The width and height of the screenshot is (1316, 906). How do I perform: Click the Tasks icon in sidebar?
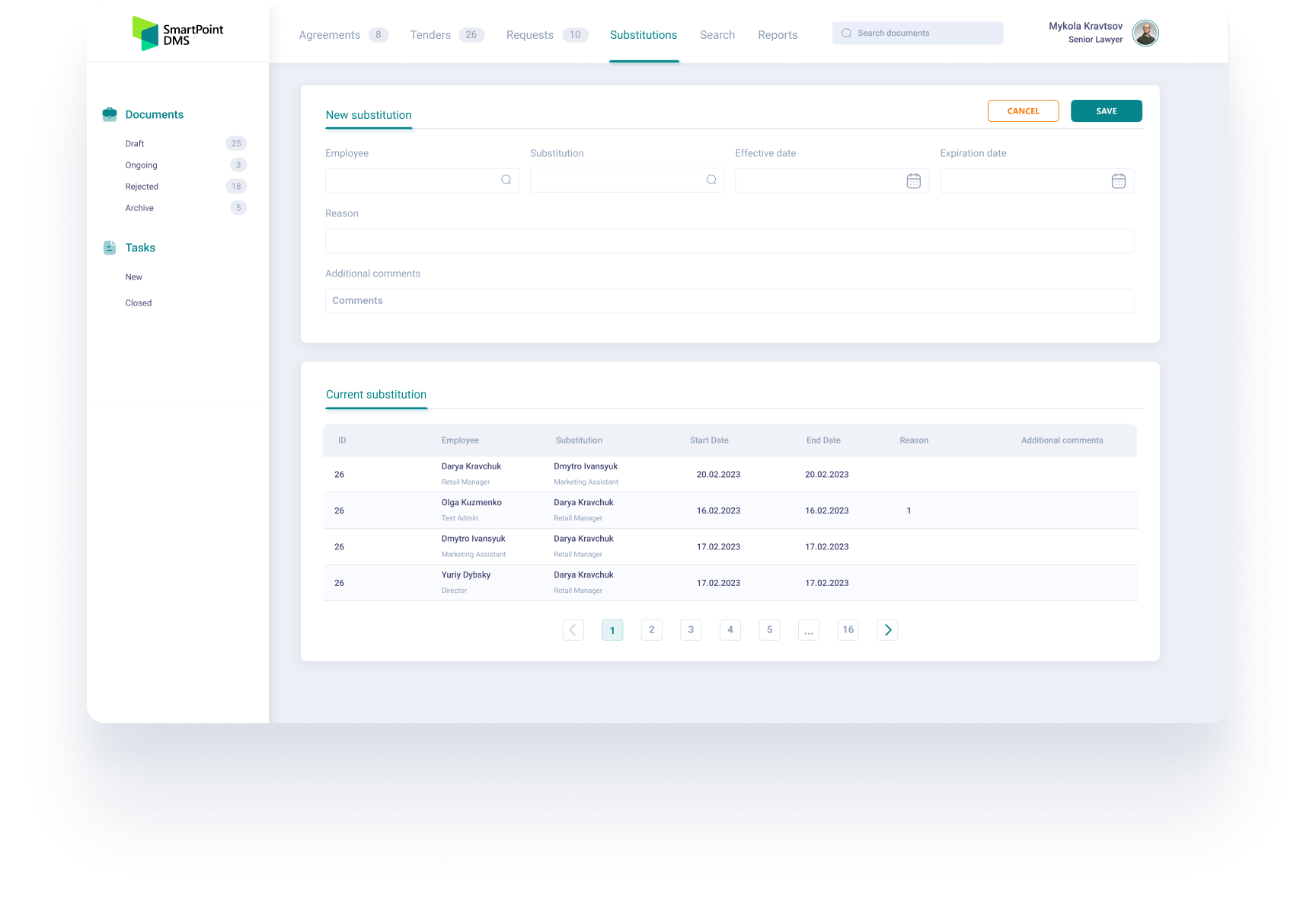(x=109, y=247)
